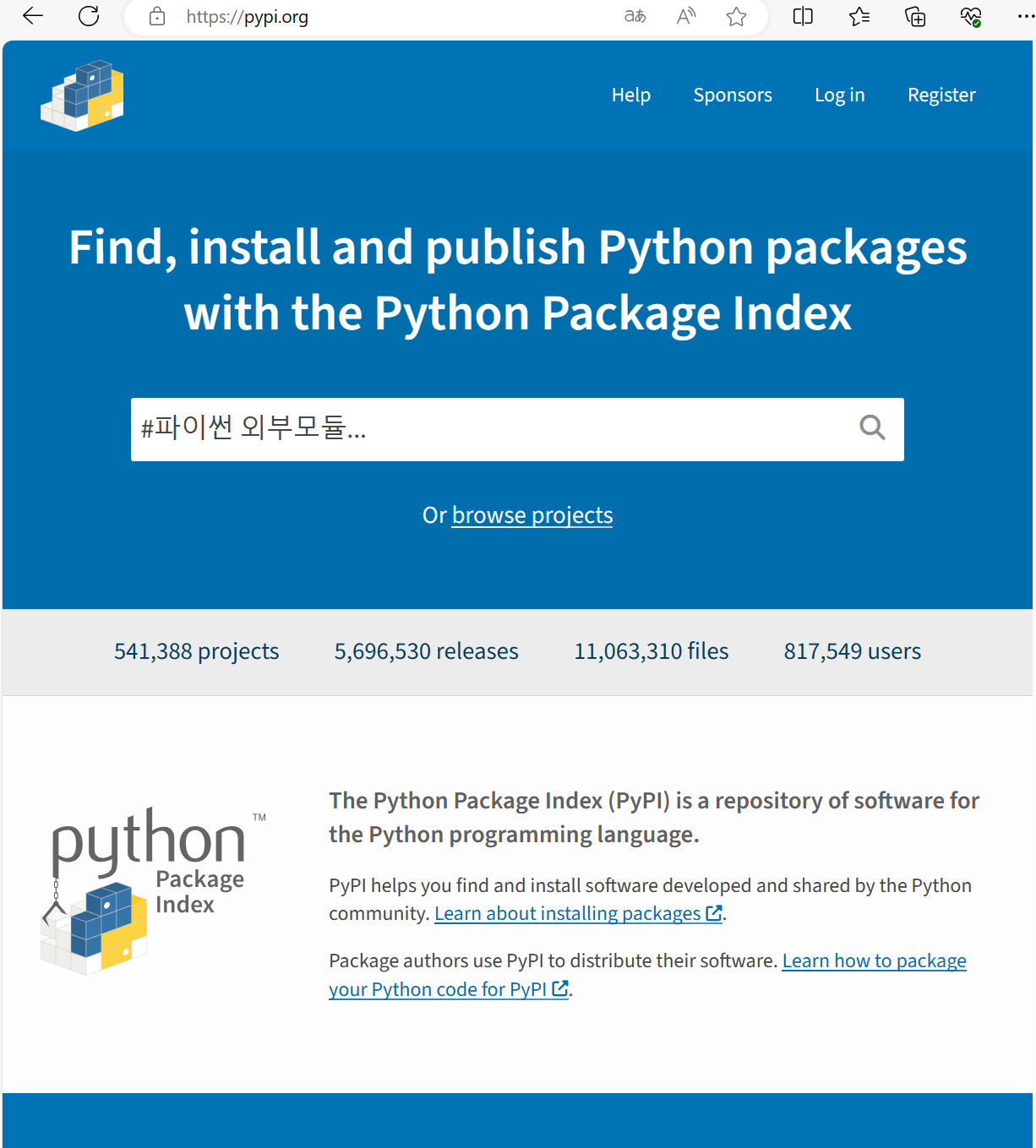Viewport: 1036px width, 1148px height.
Task: Select the 11,063,310 files statistic
Action: [651, 651]
